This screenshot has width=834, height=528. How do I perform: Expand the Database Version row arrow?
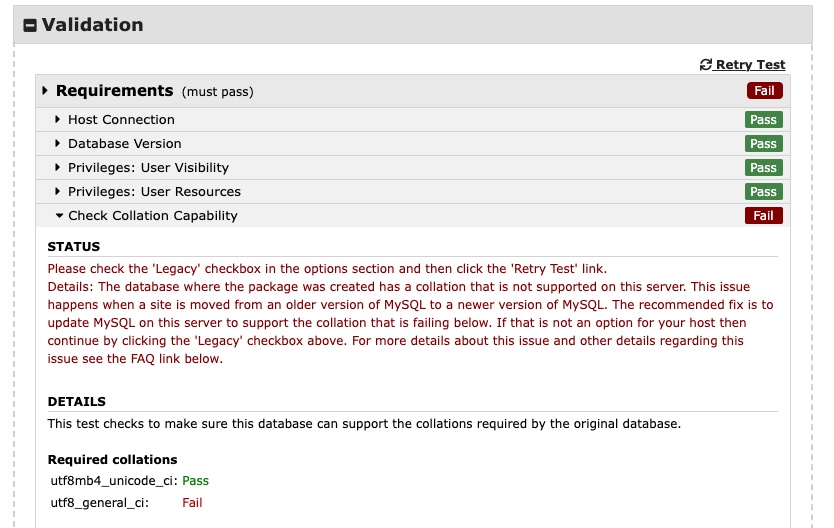click(x=57, y=144)
